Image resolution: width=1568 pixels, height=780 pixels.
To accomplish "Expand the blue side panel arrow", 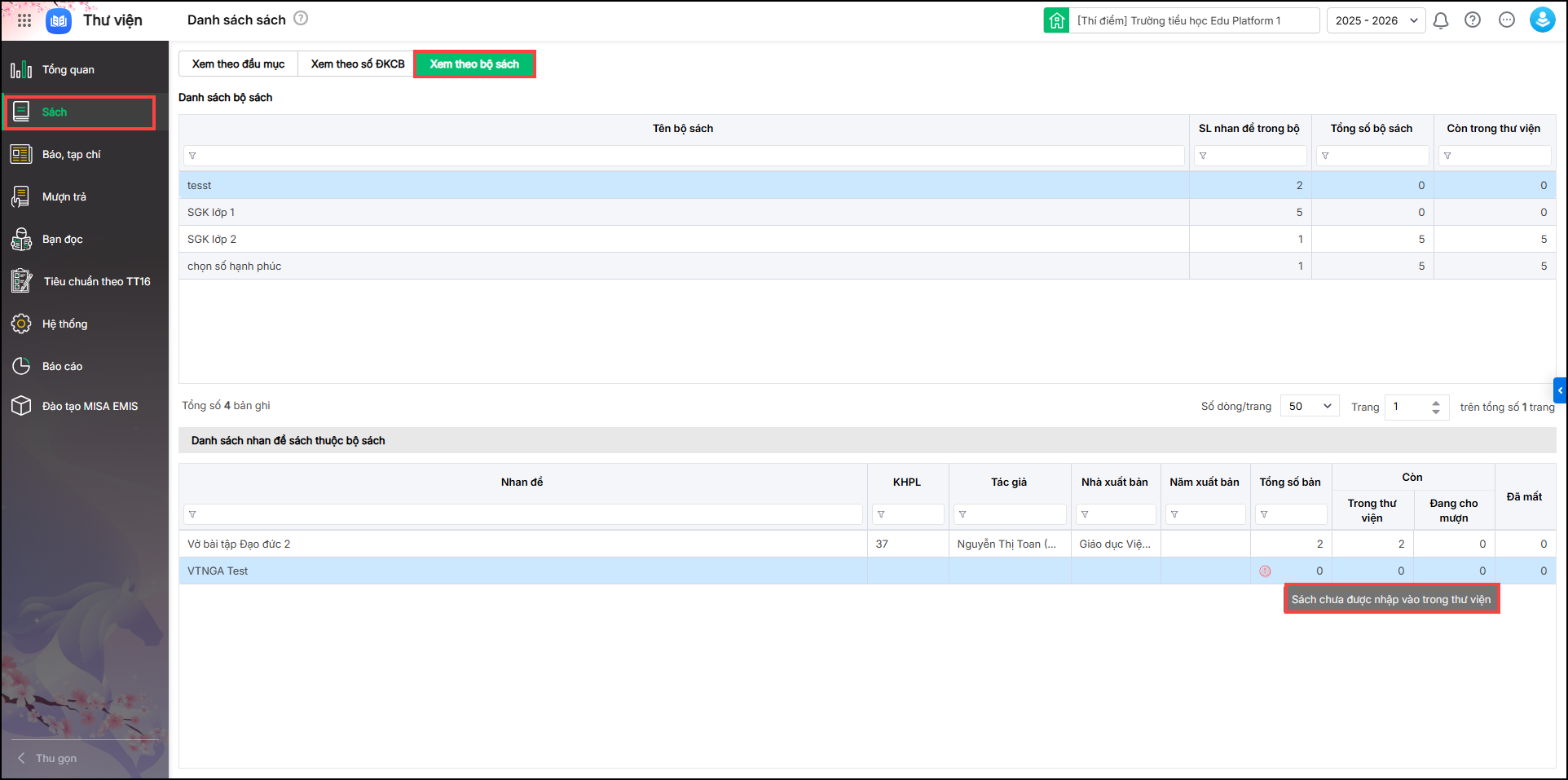I will (1560, 390).
